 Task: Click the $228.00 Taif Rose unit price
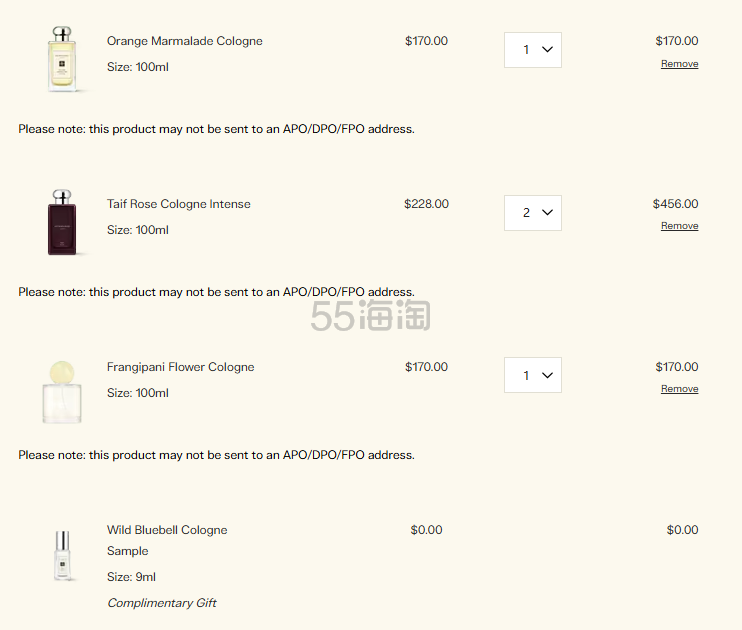click(426, 204)
